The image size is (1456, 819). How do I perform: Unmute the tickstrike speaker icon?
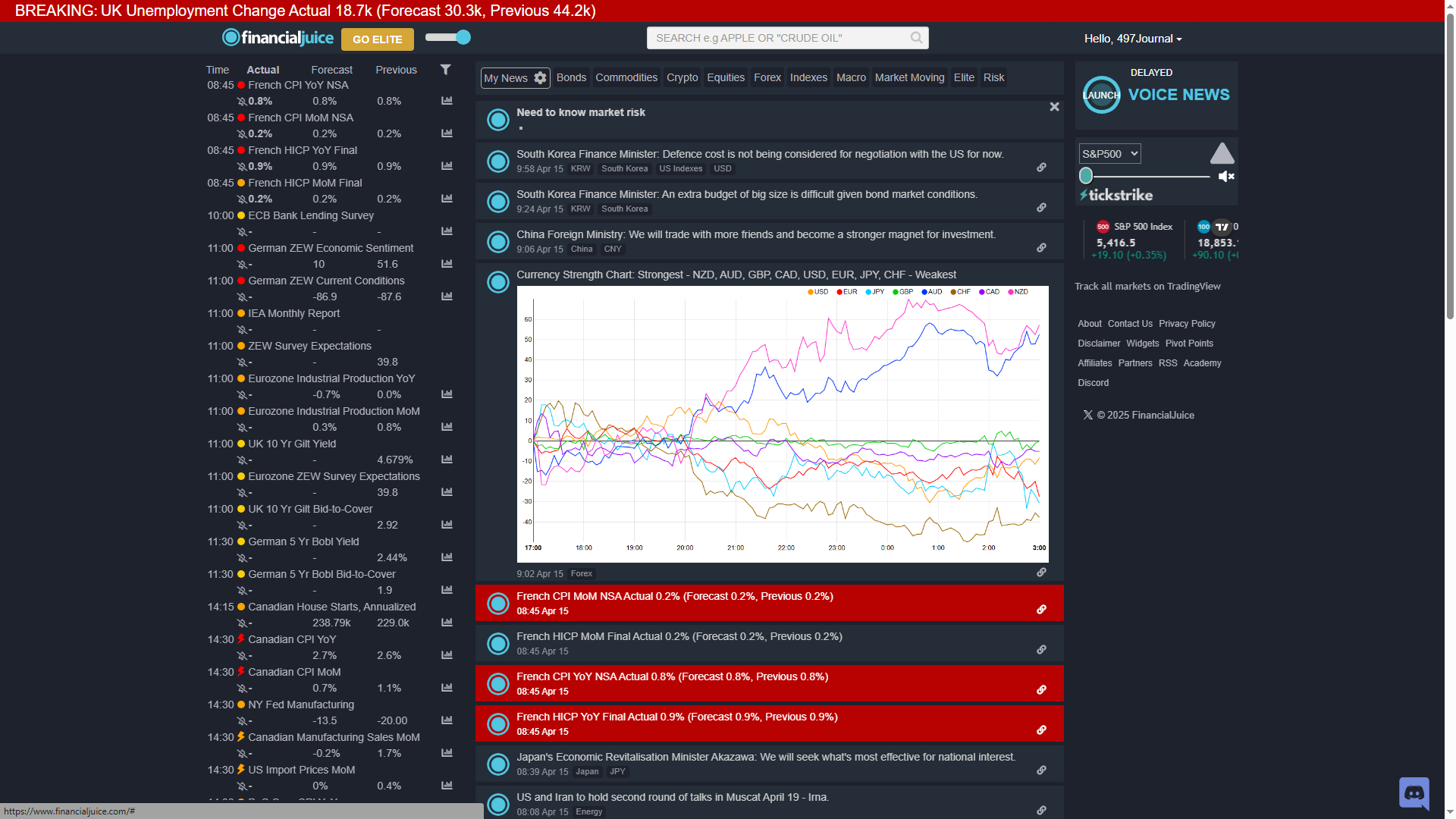pyautogui.click(x=1226, y=177)
